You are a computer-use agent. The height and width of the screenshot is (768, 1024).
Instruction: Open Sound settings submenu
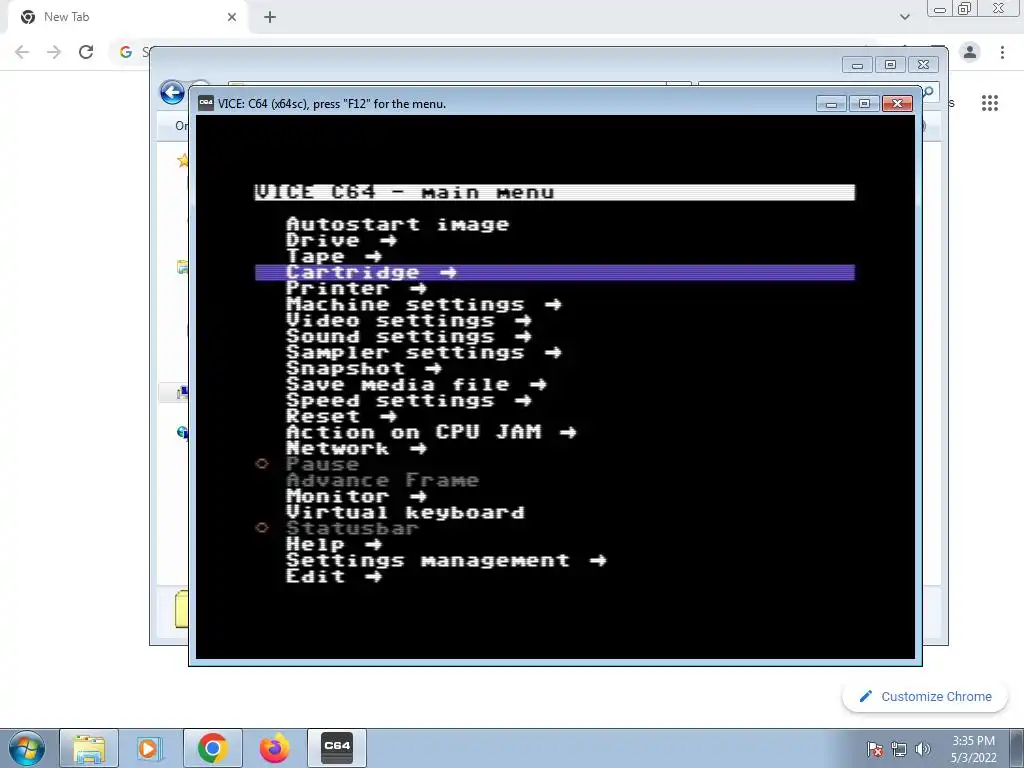[x=409, y=336]
